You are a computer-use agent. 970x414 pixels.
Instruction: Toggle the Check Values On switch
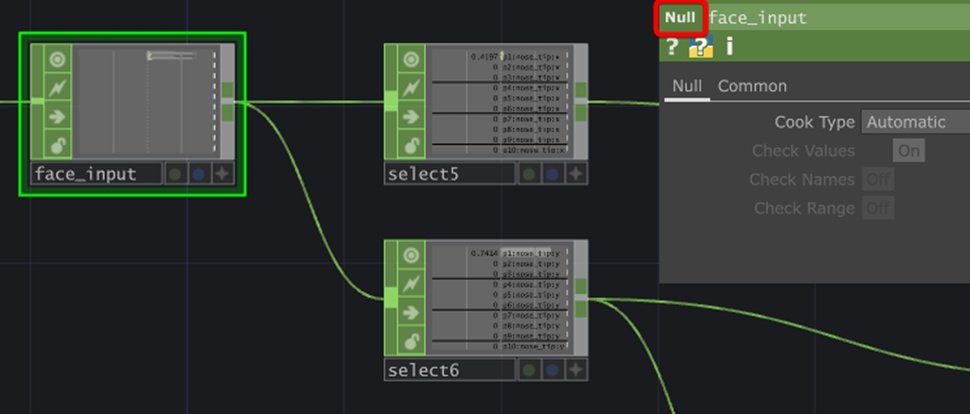tap(908, 151)
